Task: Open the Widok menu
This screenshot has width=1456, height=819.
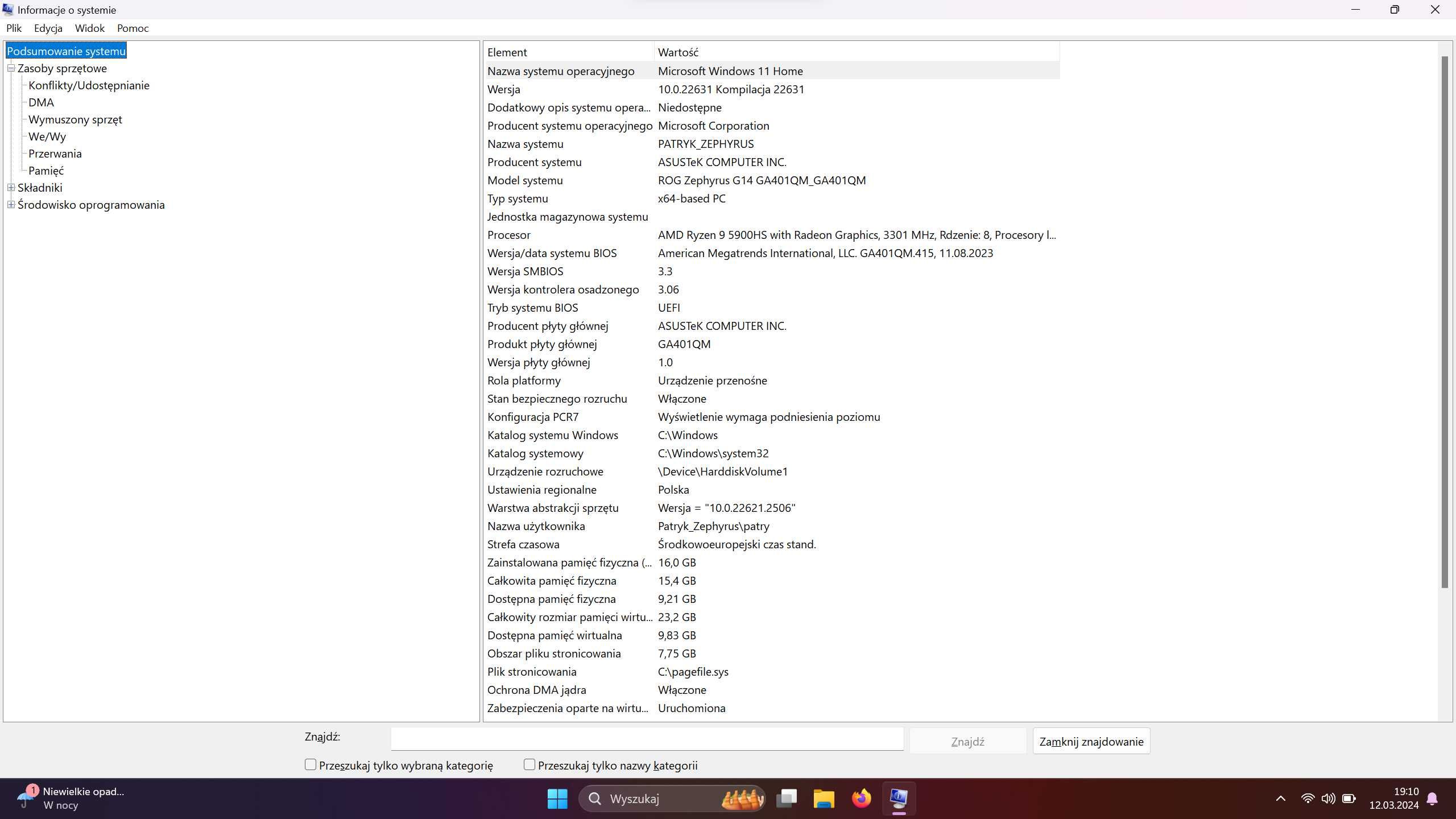Action: [x=90, y=28]
